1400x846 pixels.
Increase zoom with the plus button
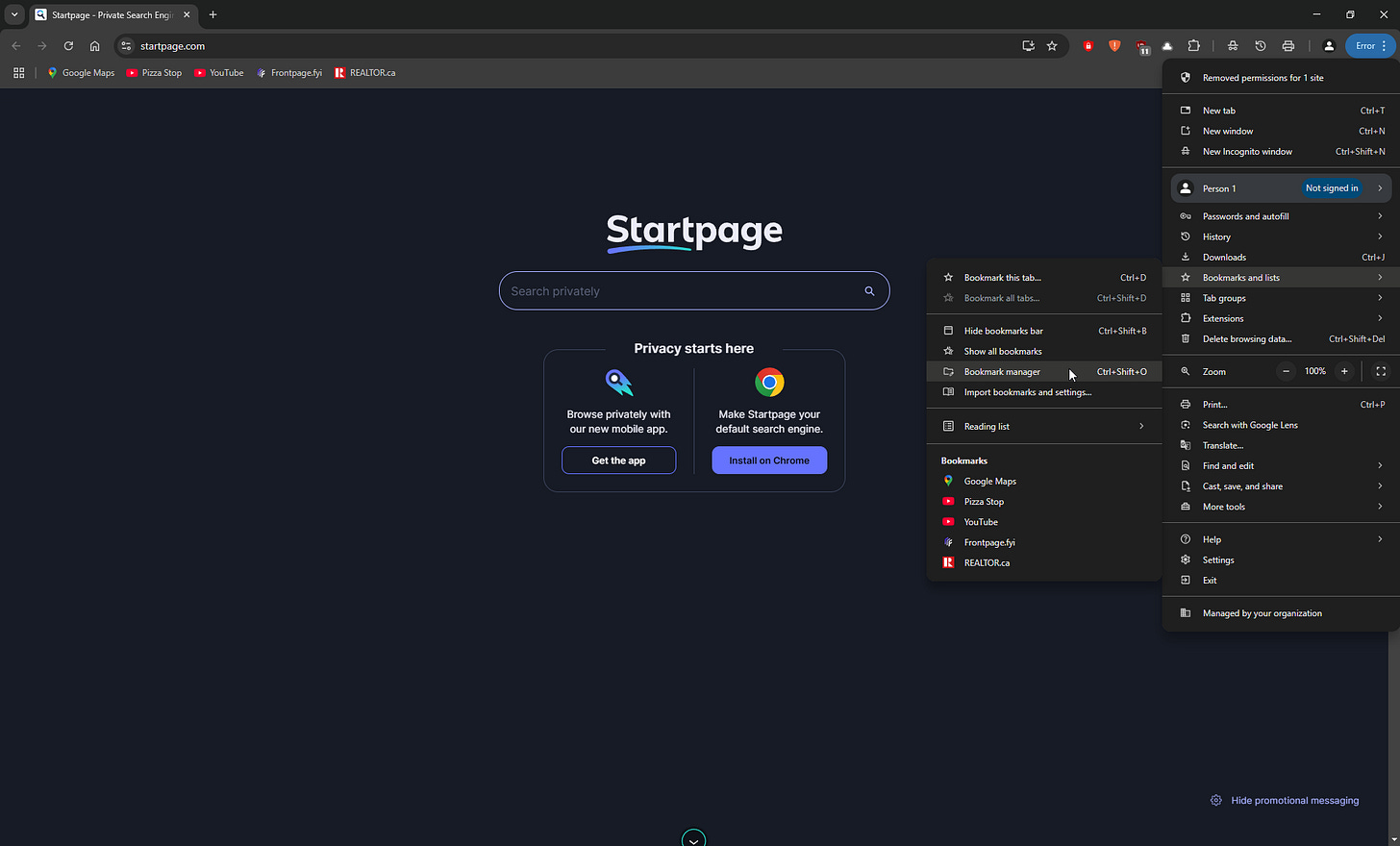(x=1344, y=371)
